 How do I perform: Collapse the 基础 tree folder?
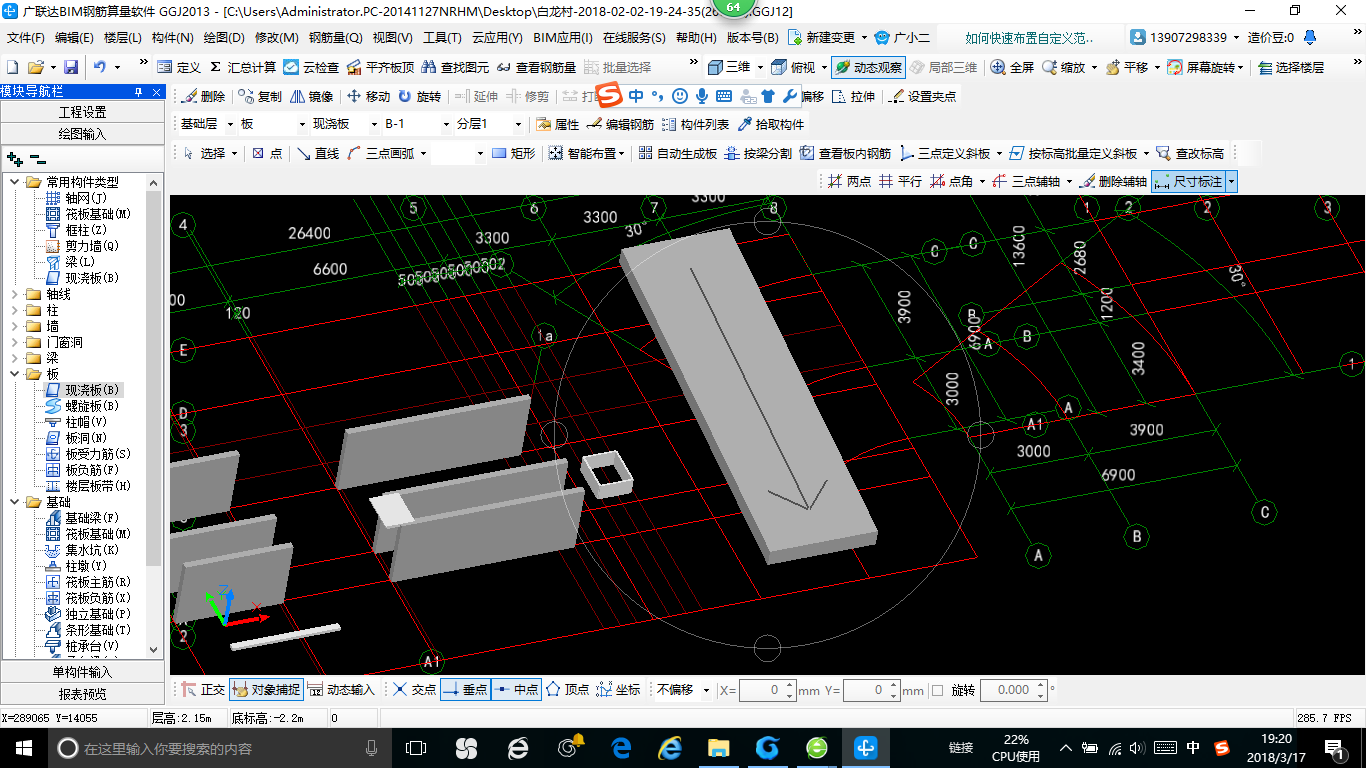pyautogui.click(x=14, y=502)
